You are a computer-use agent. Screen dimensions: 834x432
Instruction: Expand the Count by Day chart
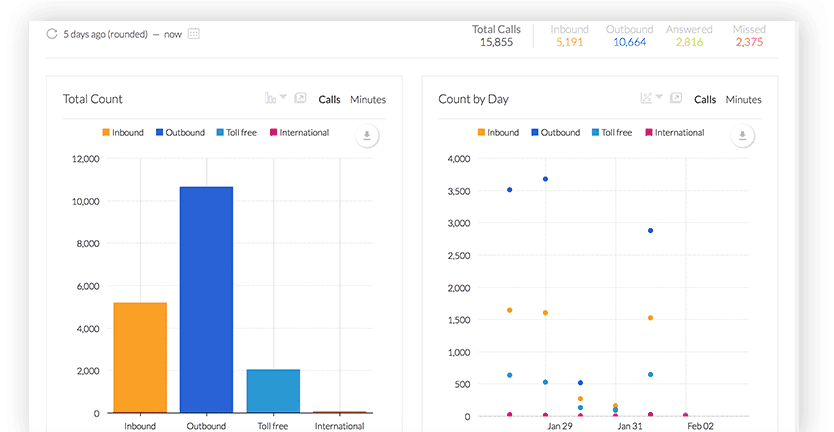[676, 98]
